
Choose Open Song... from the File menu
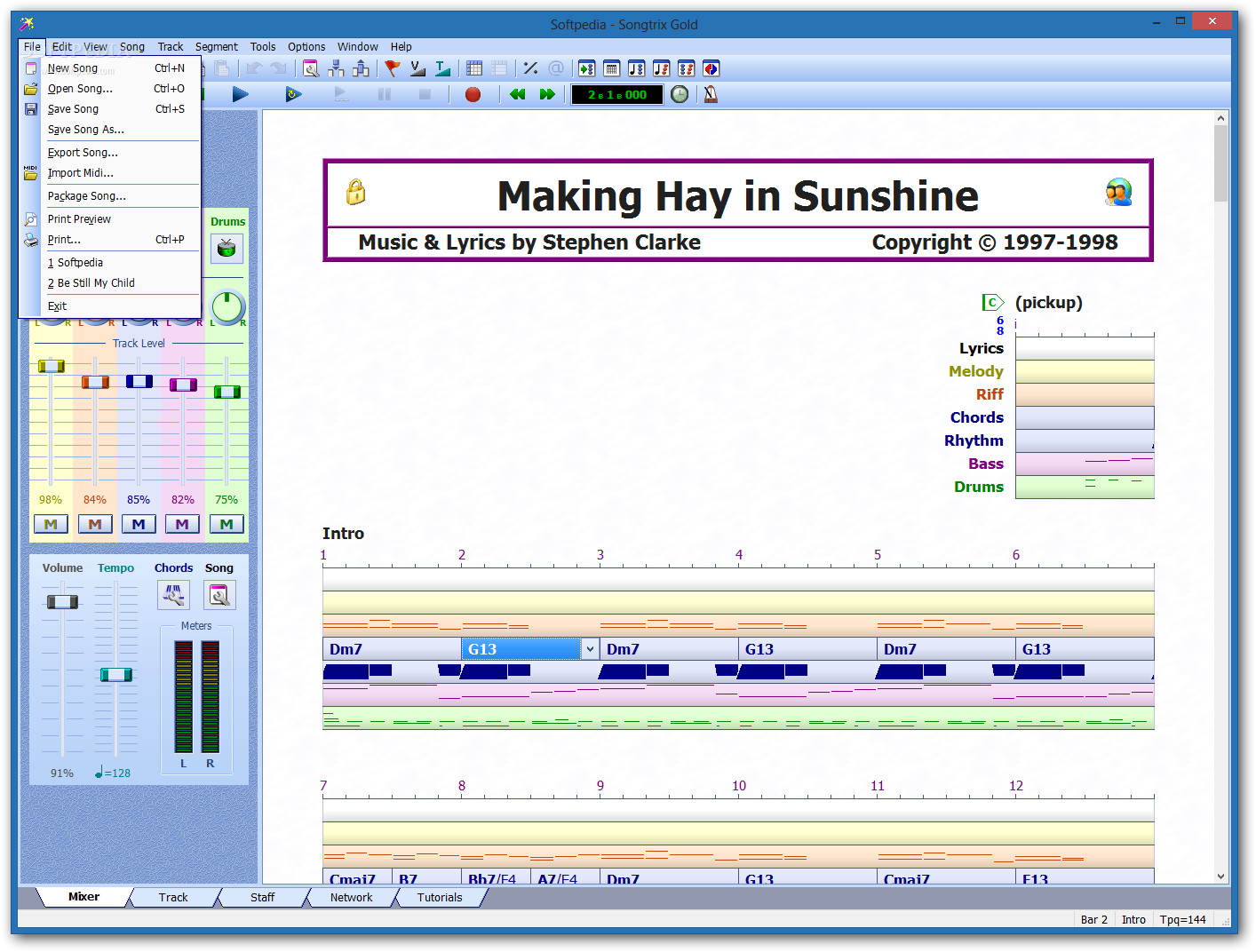[x=111, y=89]
